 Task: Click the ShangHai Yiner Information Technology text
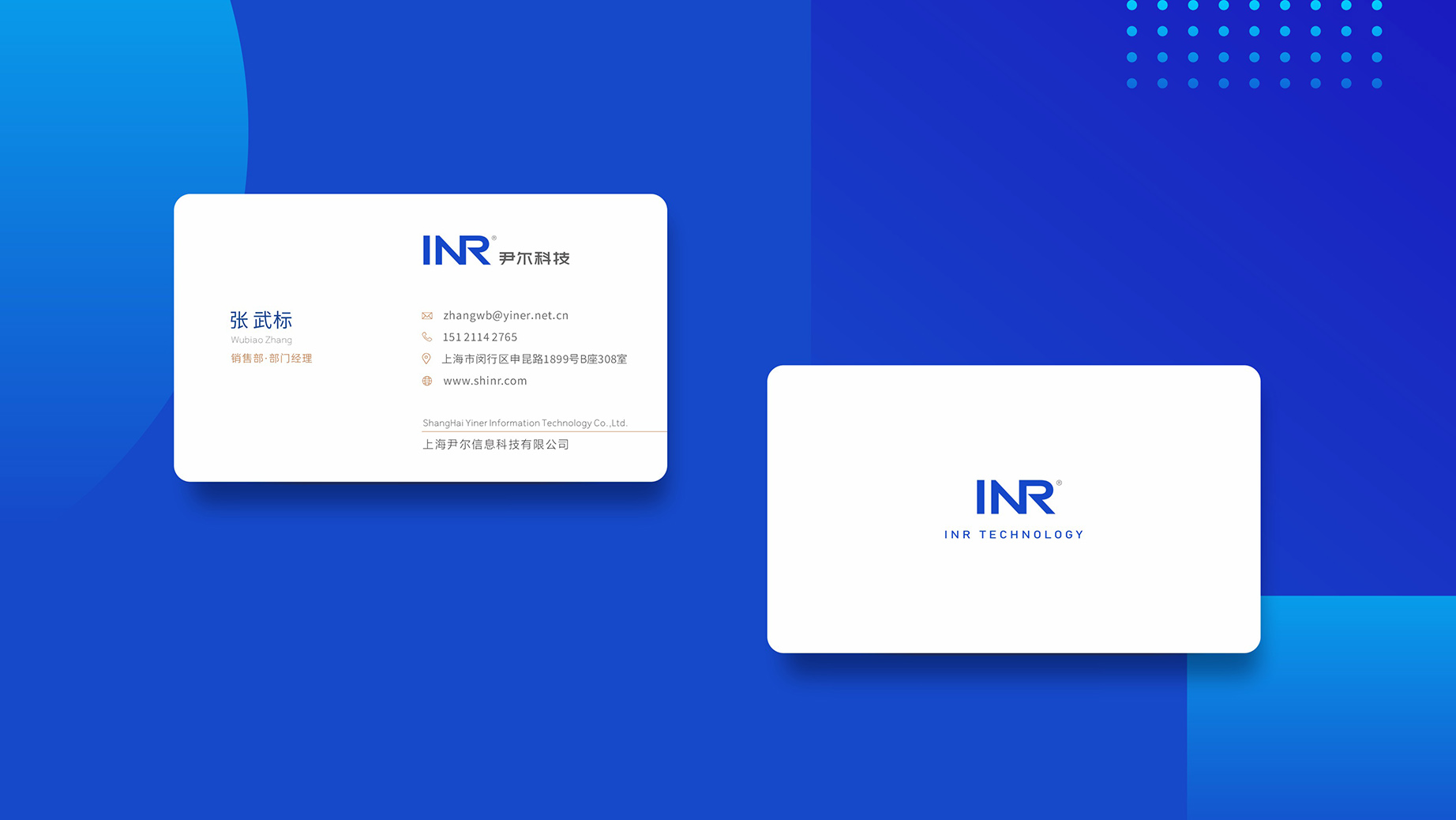click(525, 423)
